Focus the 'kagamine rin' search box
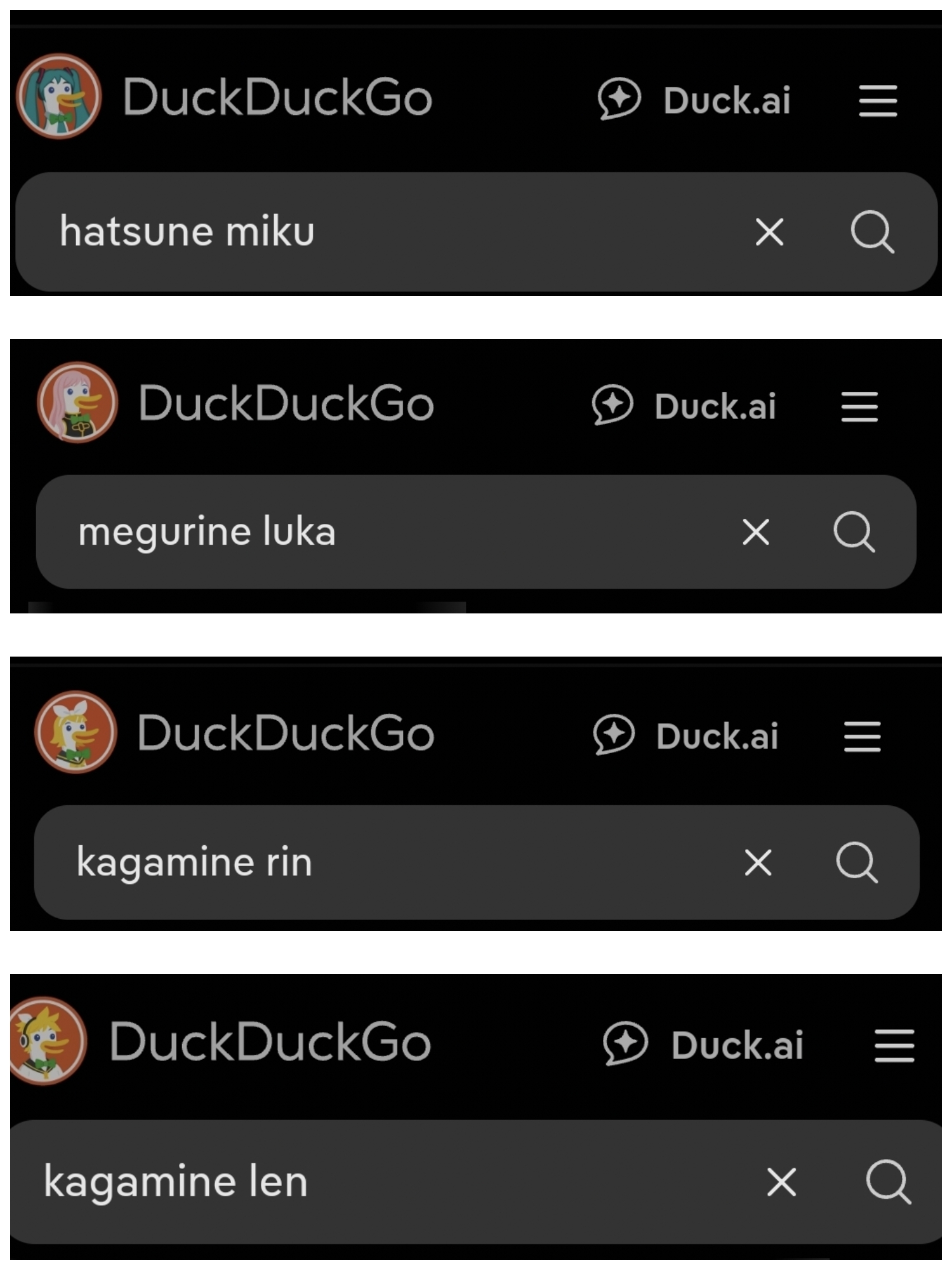952x1270 pixels. click(x=381, y=862)
